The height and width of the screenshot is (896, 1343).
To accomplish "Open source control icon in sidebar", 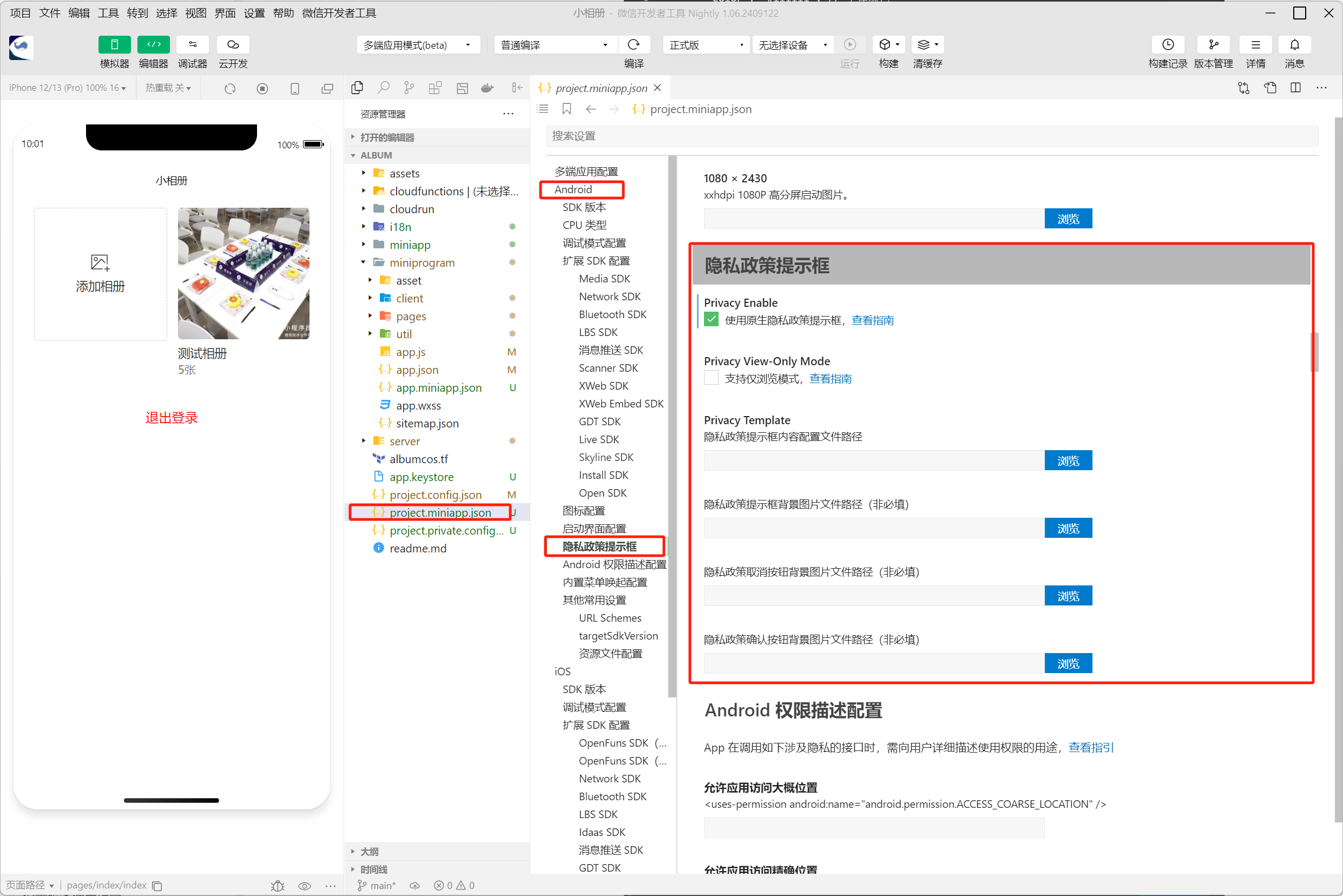I will [409, 88].
